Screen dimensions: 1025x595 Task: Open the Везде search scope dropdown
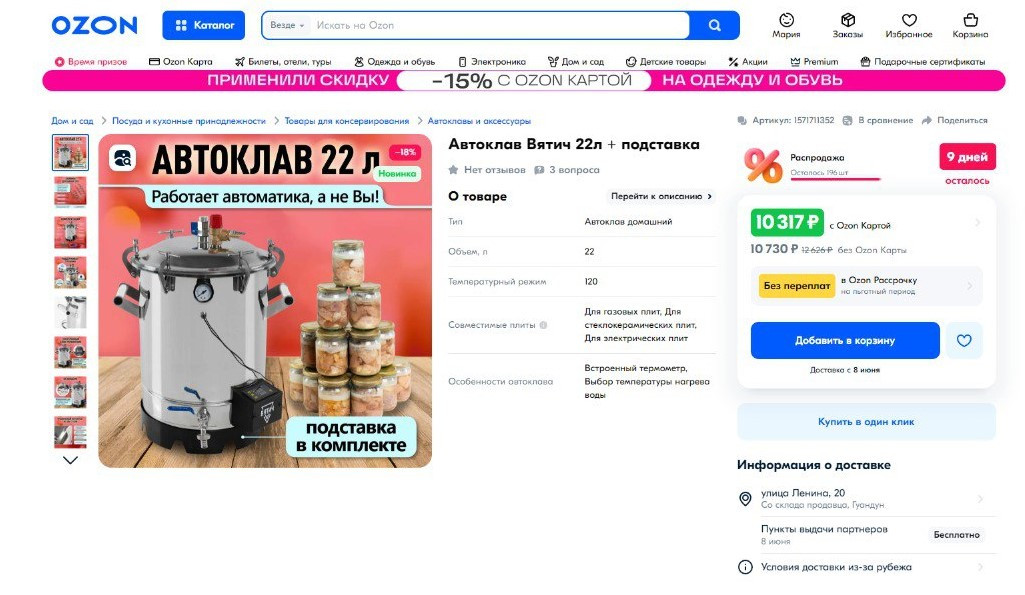287,26
